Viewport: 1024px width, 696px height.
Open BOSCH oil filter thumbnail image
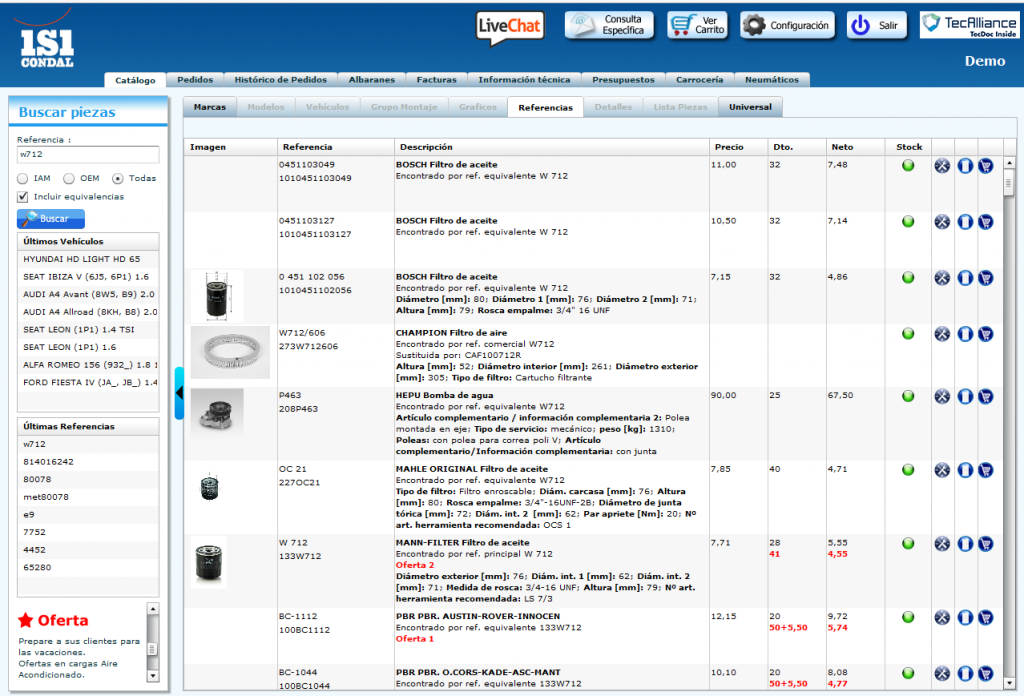(217, 296)
